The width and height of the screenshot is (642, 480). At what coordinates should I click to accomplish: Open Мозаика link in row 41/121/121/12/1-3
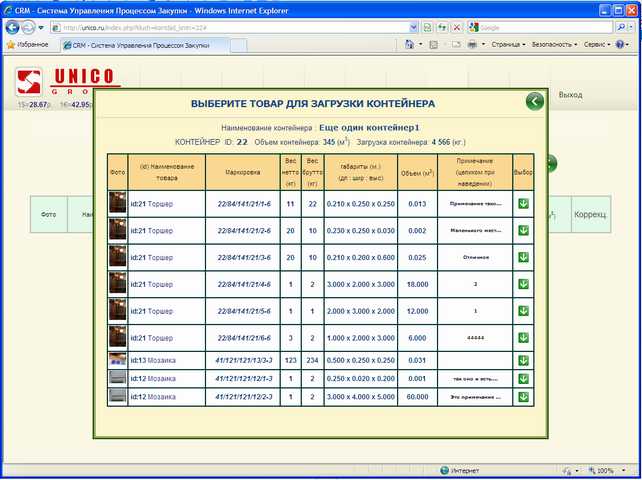pos(161,378)
